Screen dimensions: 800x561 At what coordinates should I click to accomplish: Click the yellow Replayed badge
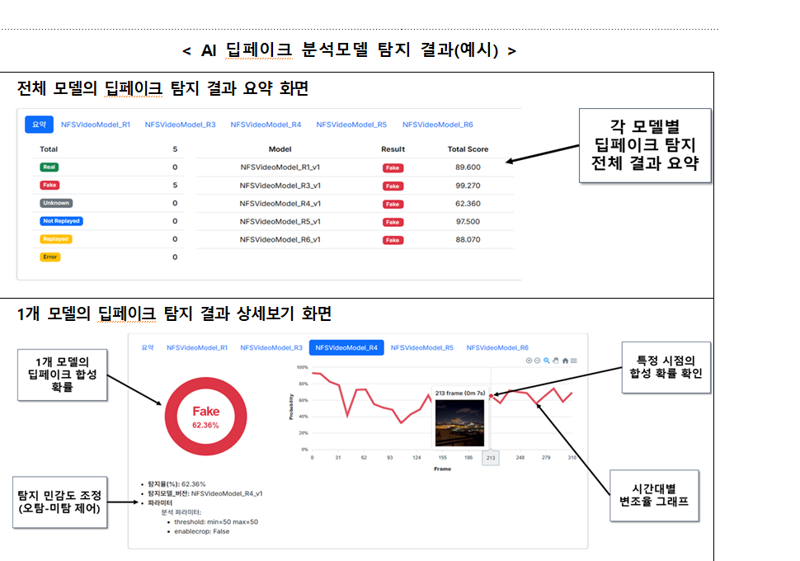coord(56,239)
